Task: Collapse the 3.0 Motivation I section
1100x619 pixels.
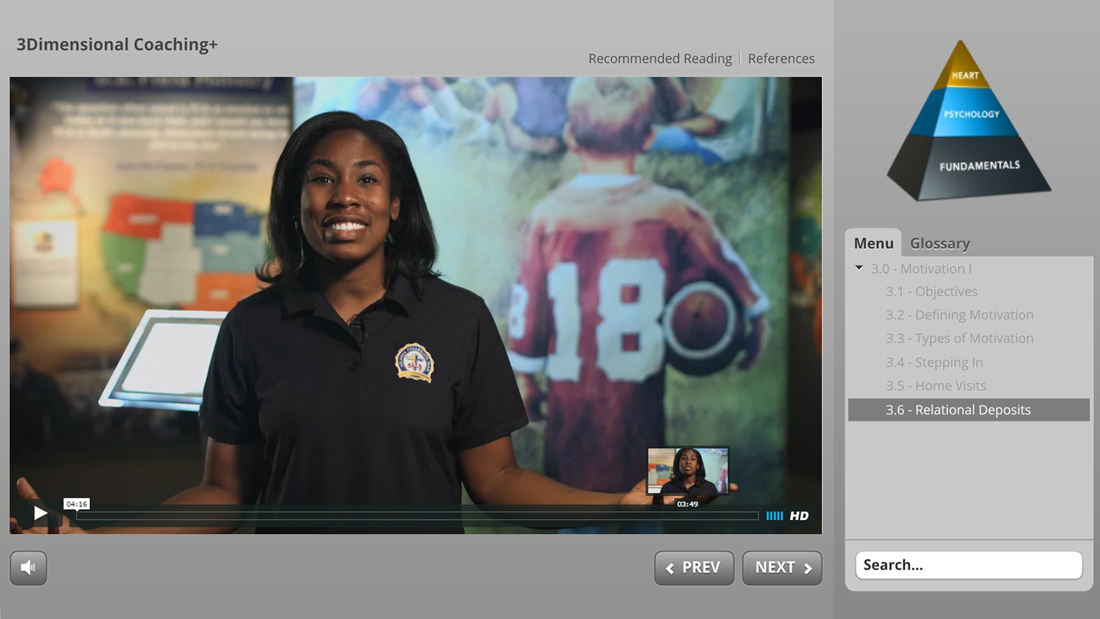Action: pos(859,268)
